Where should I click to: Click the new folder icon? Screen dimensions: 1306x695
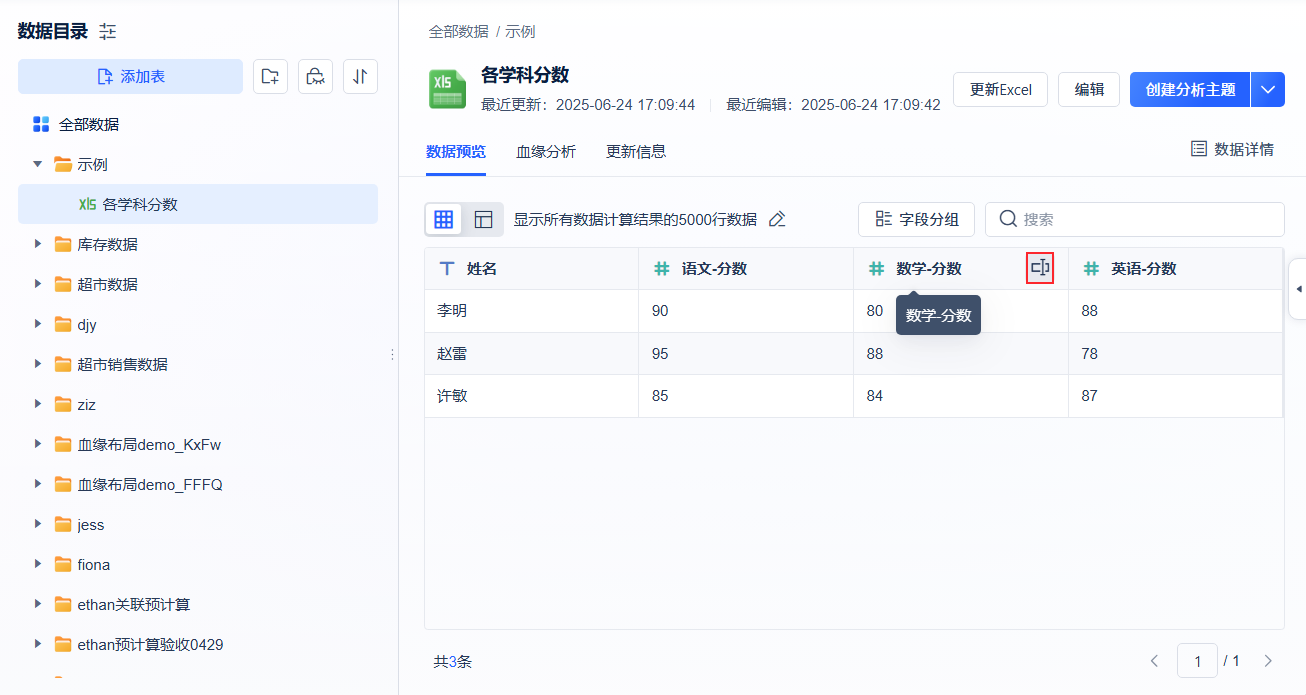tap(270, 76)
